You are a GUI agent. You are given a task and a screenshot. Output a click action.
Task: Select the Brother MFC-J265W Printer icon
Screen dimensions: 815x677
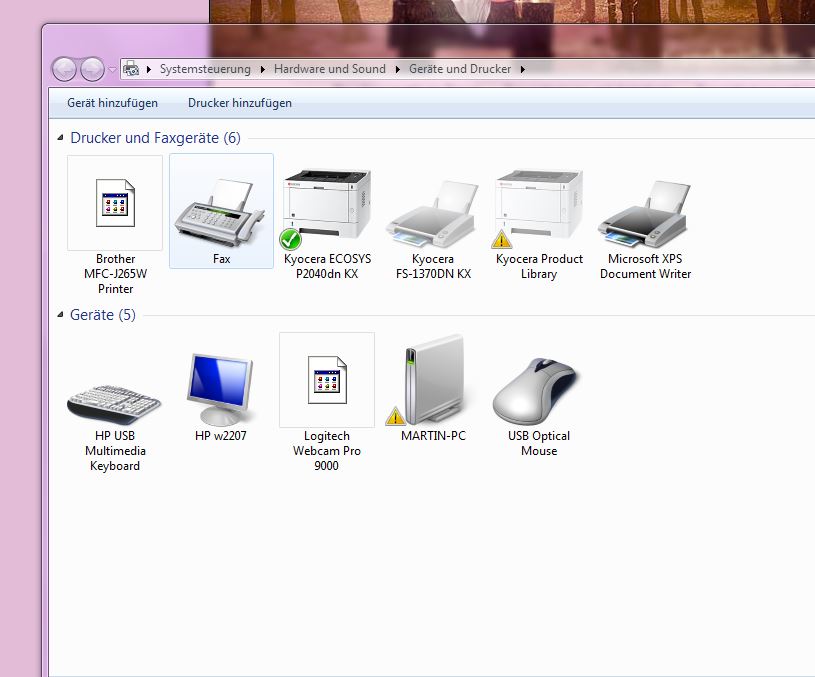(x=115, y=203)
